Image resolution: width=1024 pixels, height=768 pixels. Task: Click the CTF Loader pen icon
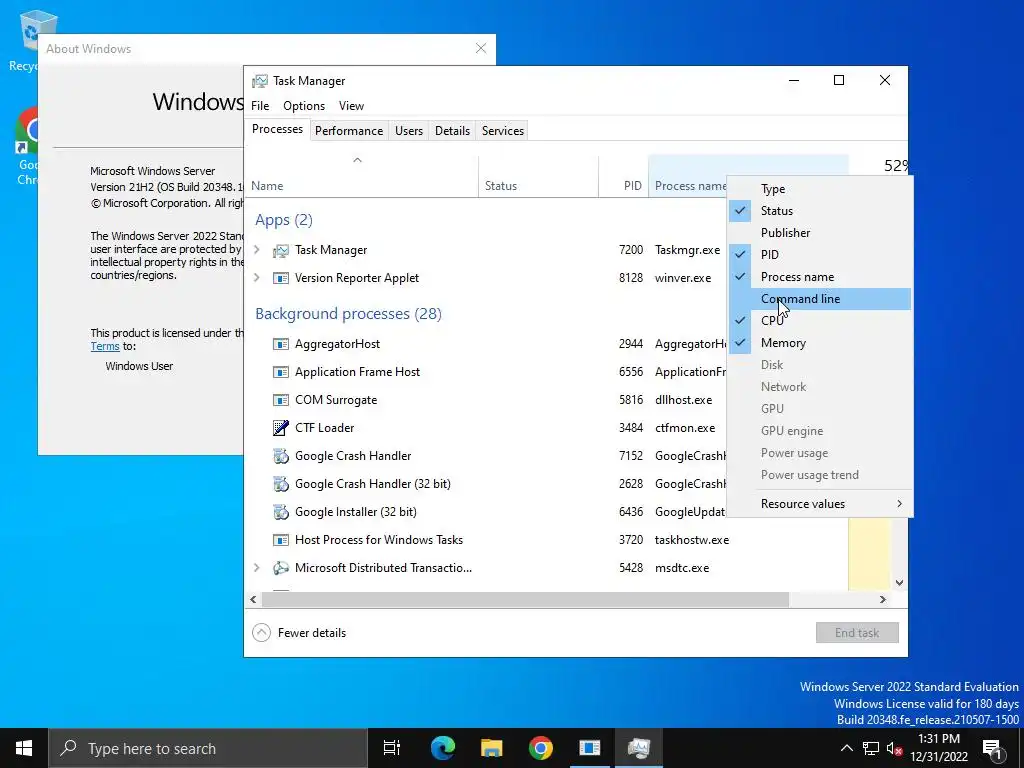(281, 428)
